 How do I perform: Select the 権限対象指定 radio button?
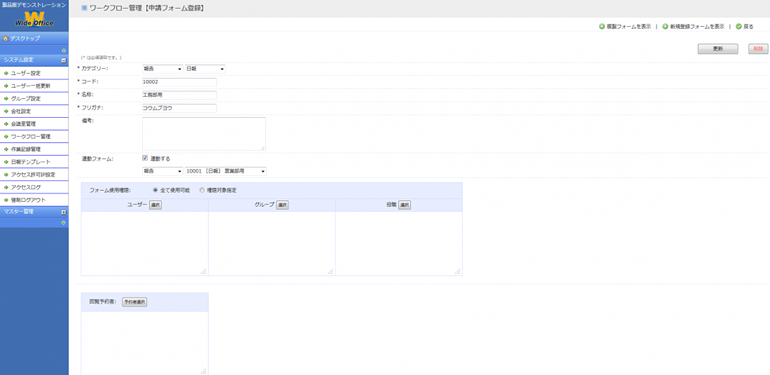(202, 189)
